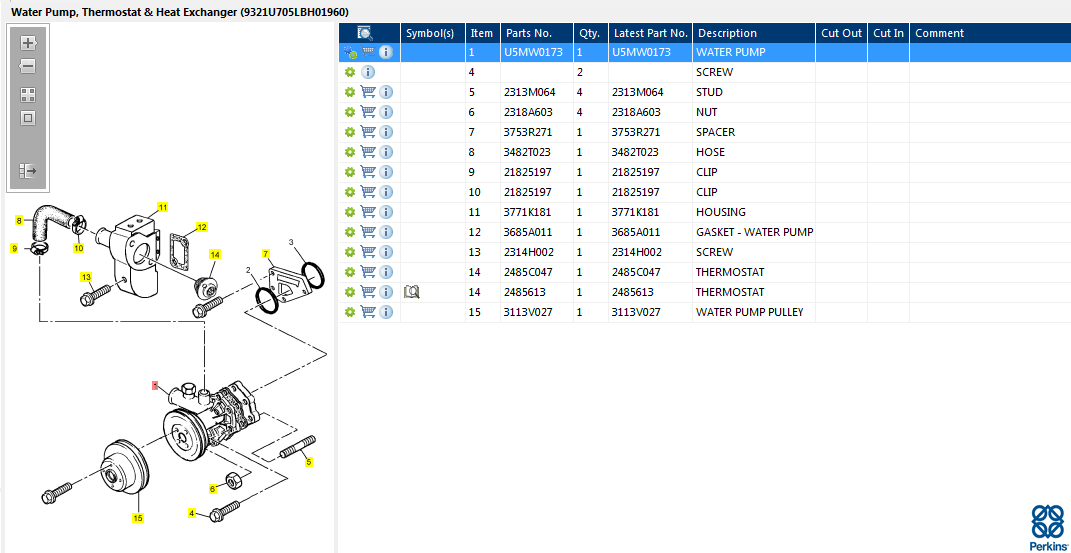Click the Perkins logo
The width and height of the screenshot is (1071, 553).
(x=1047, y=527)
